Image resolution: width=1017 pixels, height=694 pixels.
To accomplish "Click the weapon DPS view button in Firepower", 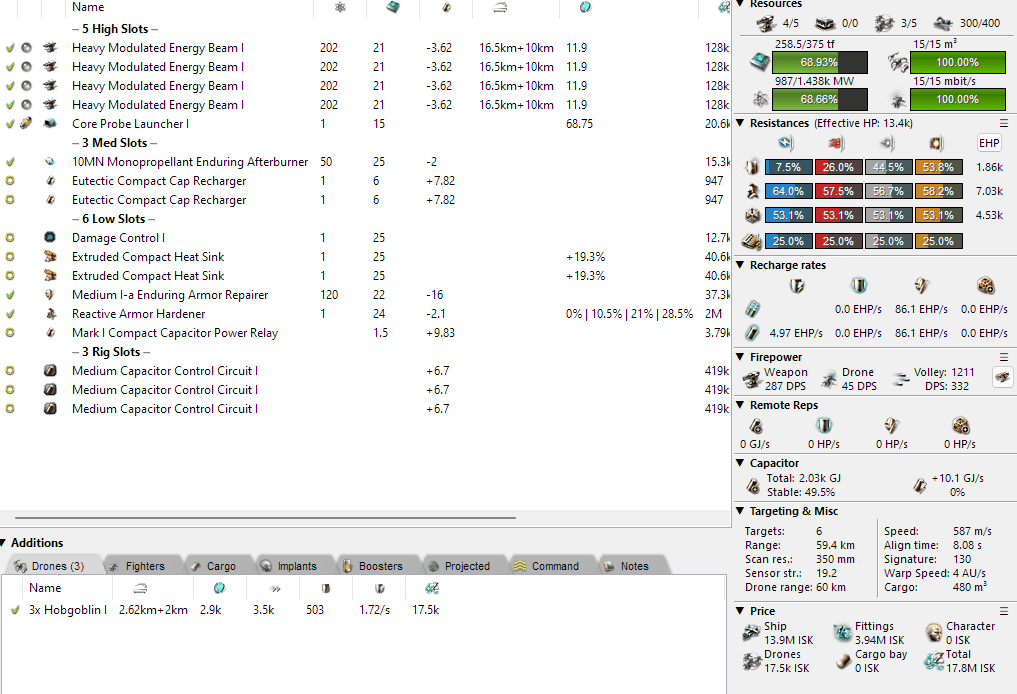I will (1001, 376).
